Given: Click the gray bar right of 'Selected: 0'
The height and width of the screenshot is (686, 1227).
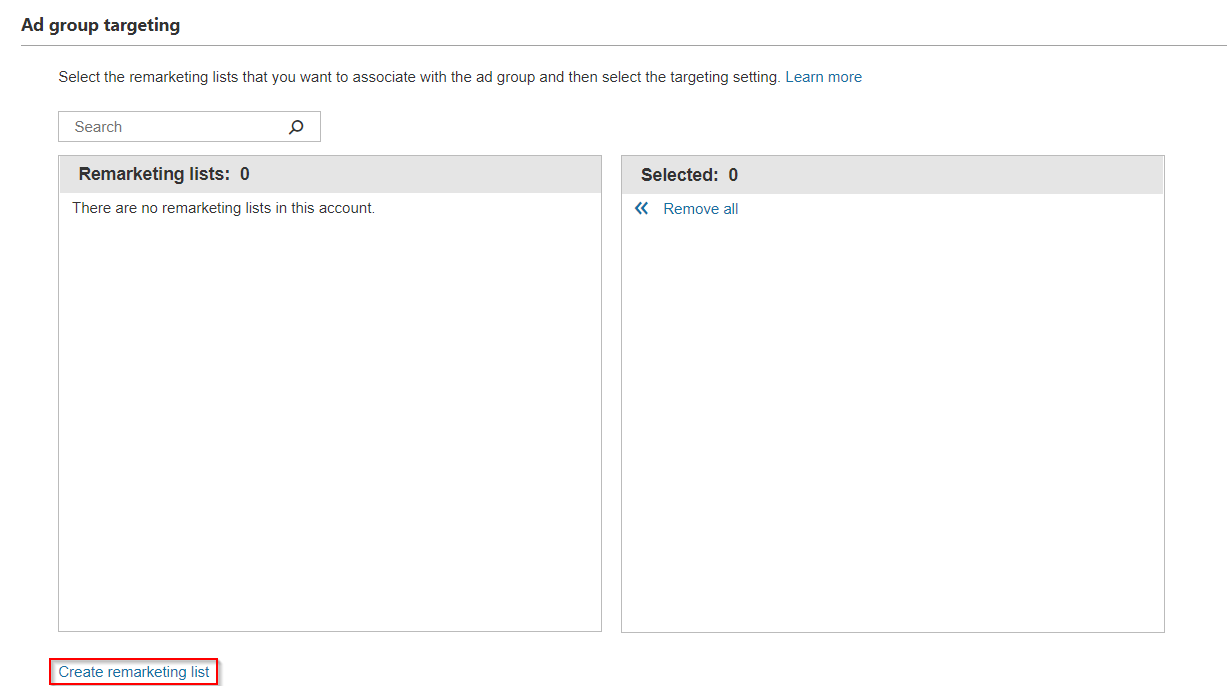Looking at the screenshot, I should coord(950,175).
